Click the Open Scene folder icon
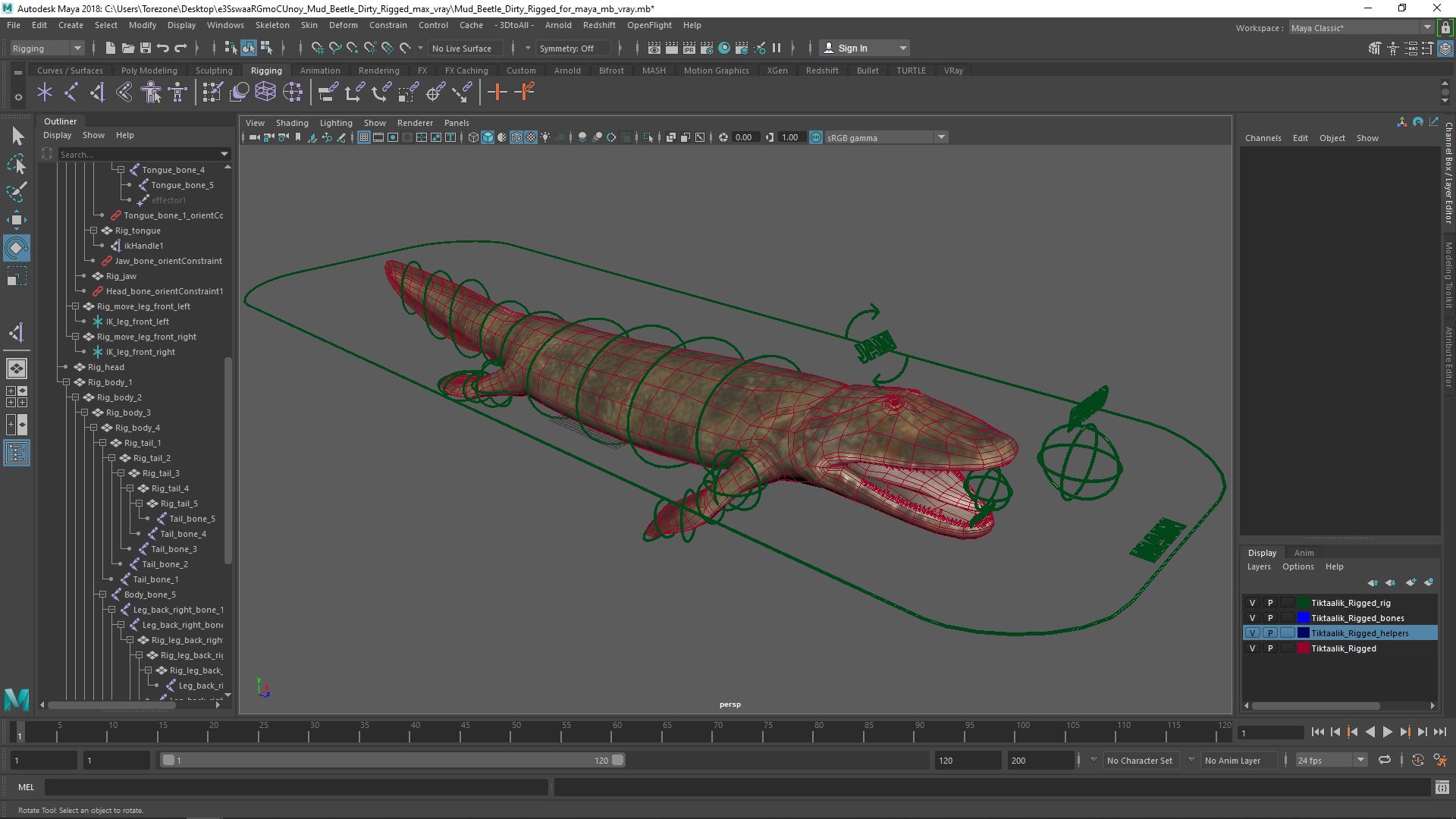Image resolution: width=1456 pixels, height=819 pixels. 128,48
